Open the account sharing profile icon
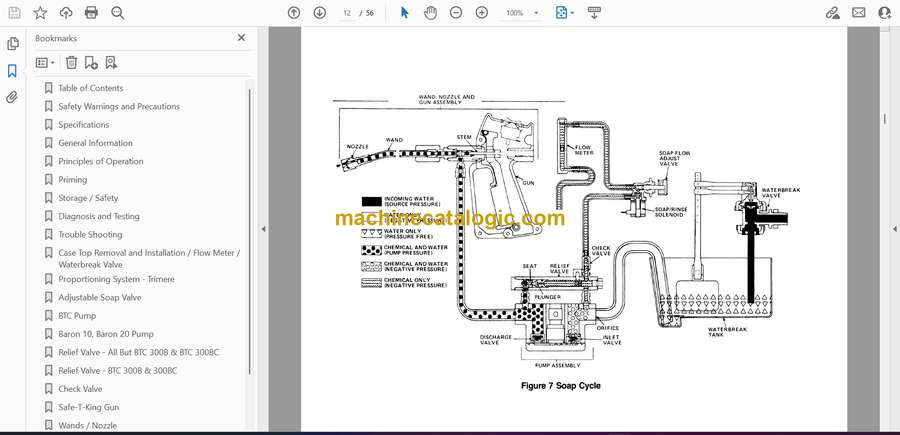This screenshot has height=435, width=900. (x=885, y=13)
